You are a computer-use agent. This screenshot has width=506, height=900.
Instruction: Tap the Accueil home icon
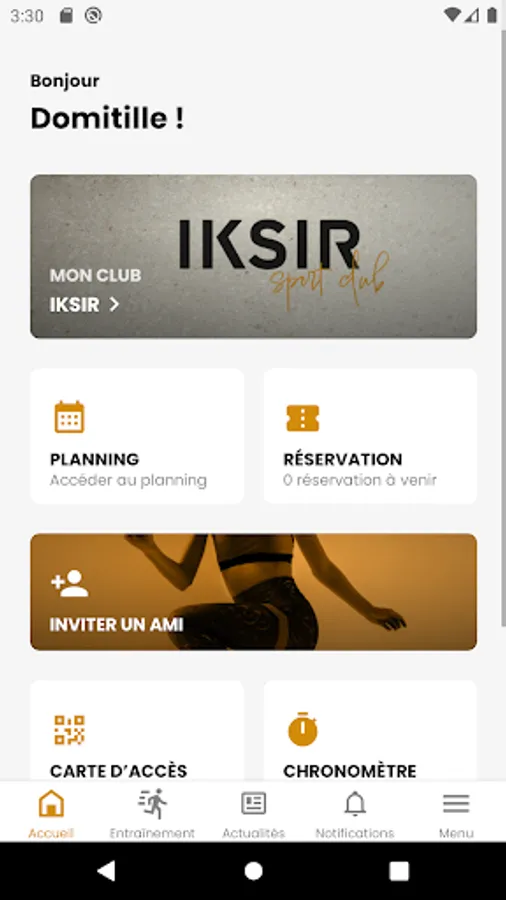tap(51, 803)
